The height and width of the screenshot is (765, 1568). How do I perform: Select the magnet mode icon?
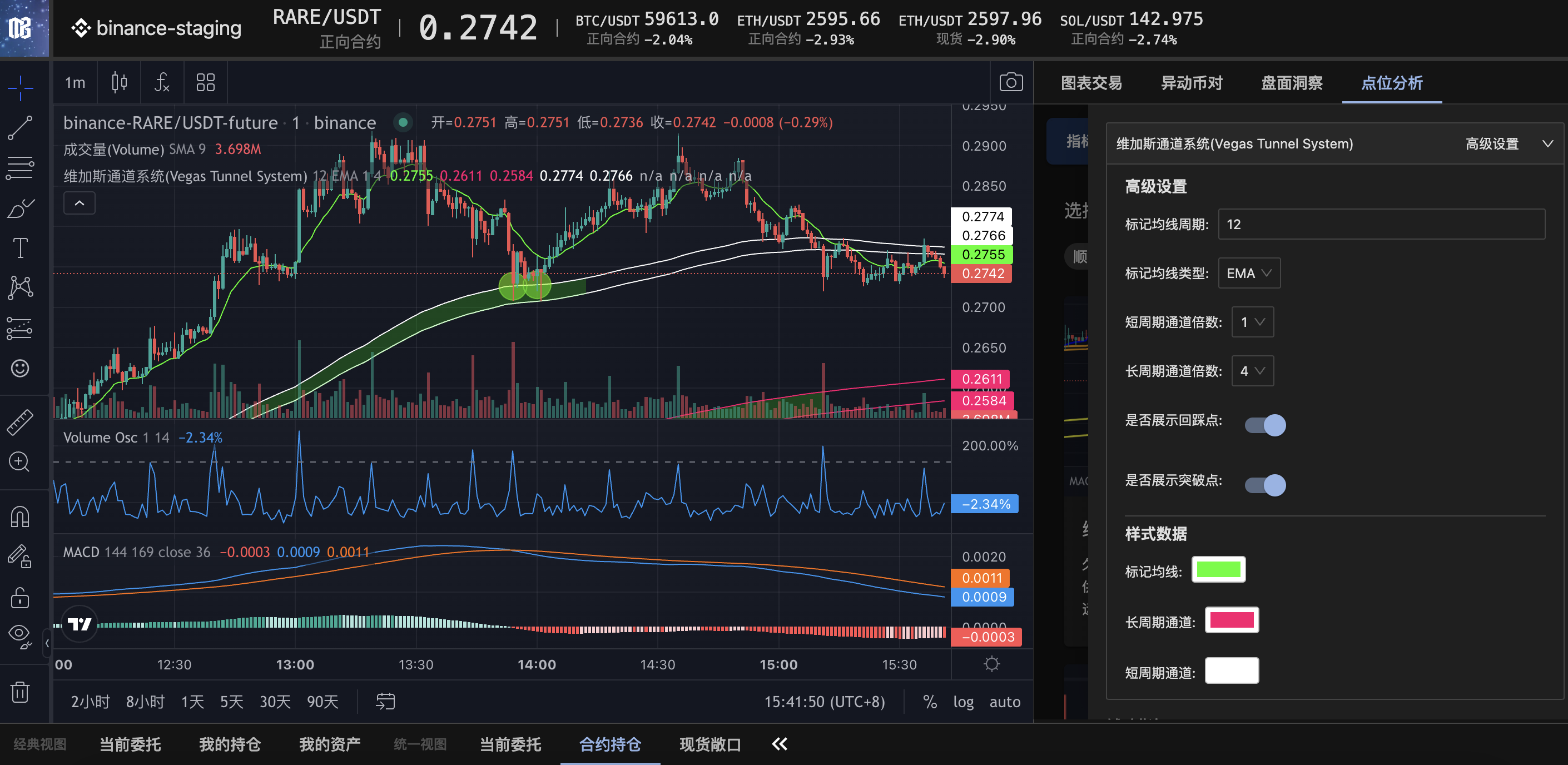coord(20,516)
